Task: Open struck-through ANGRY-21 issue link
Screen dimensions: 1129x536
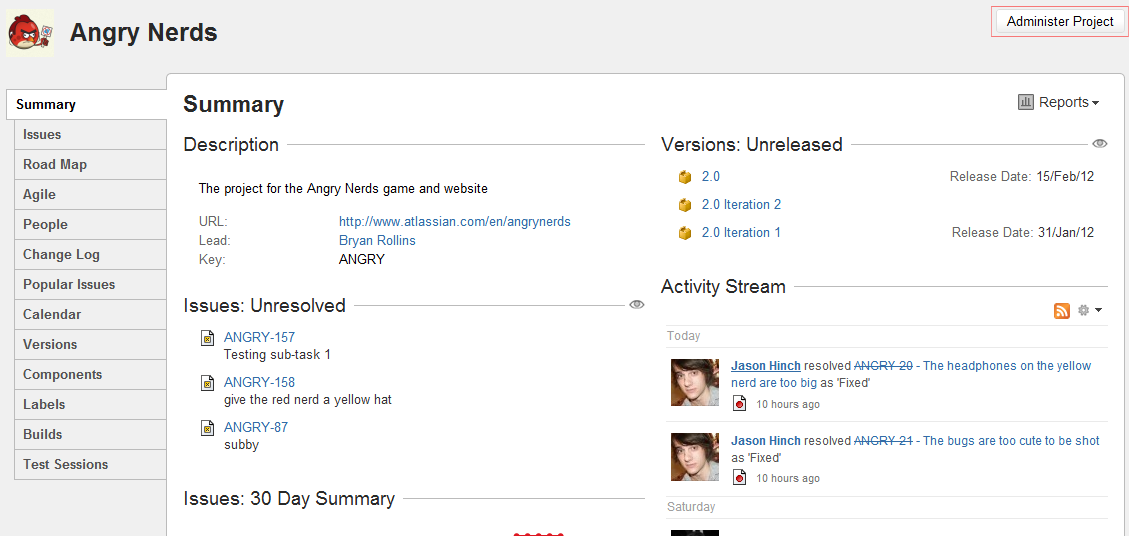Action: tap(883, 441)
